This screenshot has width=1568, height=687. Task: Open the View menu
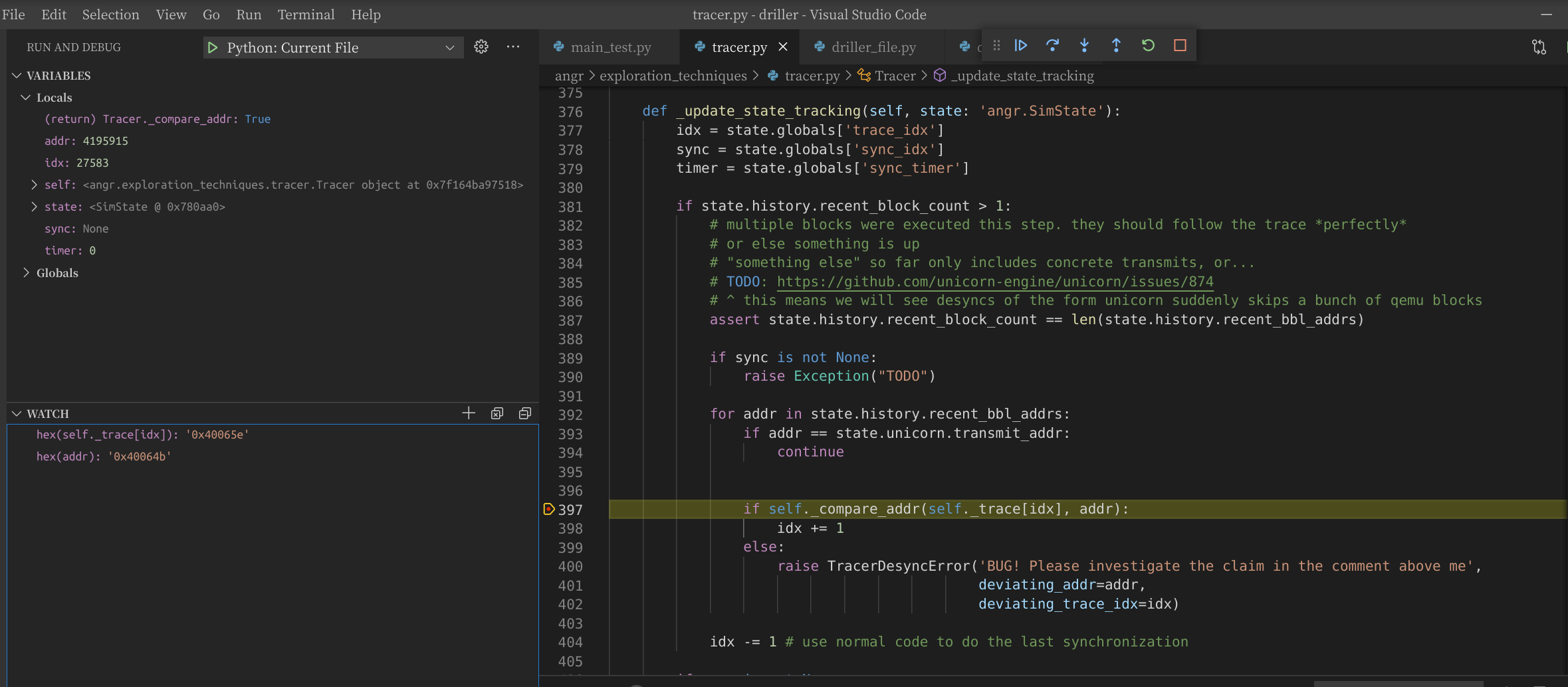click(x=171, y=15)
